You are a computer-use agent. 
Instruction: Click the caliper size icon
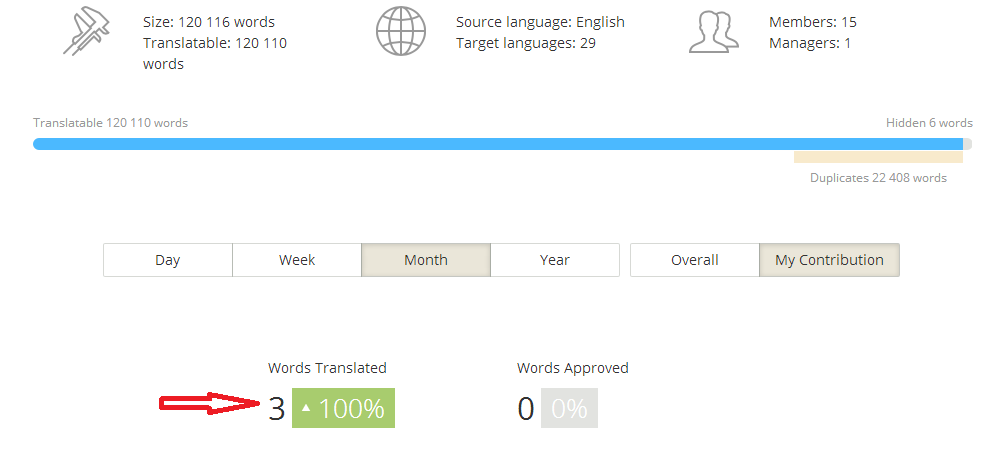87,33
